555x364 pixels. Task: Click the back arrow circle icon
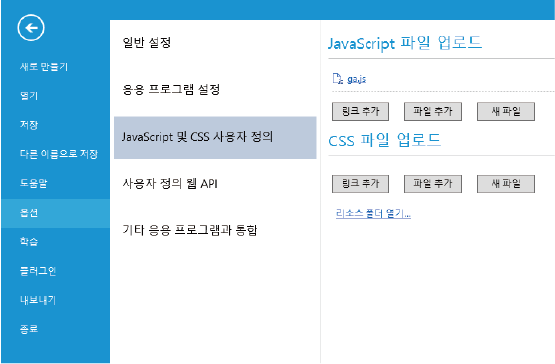click(x=31, y=28)
